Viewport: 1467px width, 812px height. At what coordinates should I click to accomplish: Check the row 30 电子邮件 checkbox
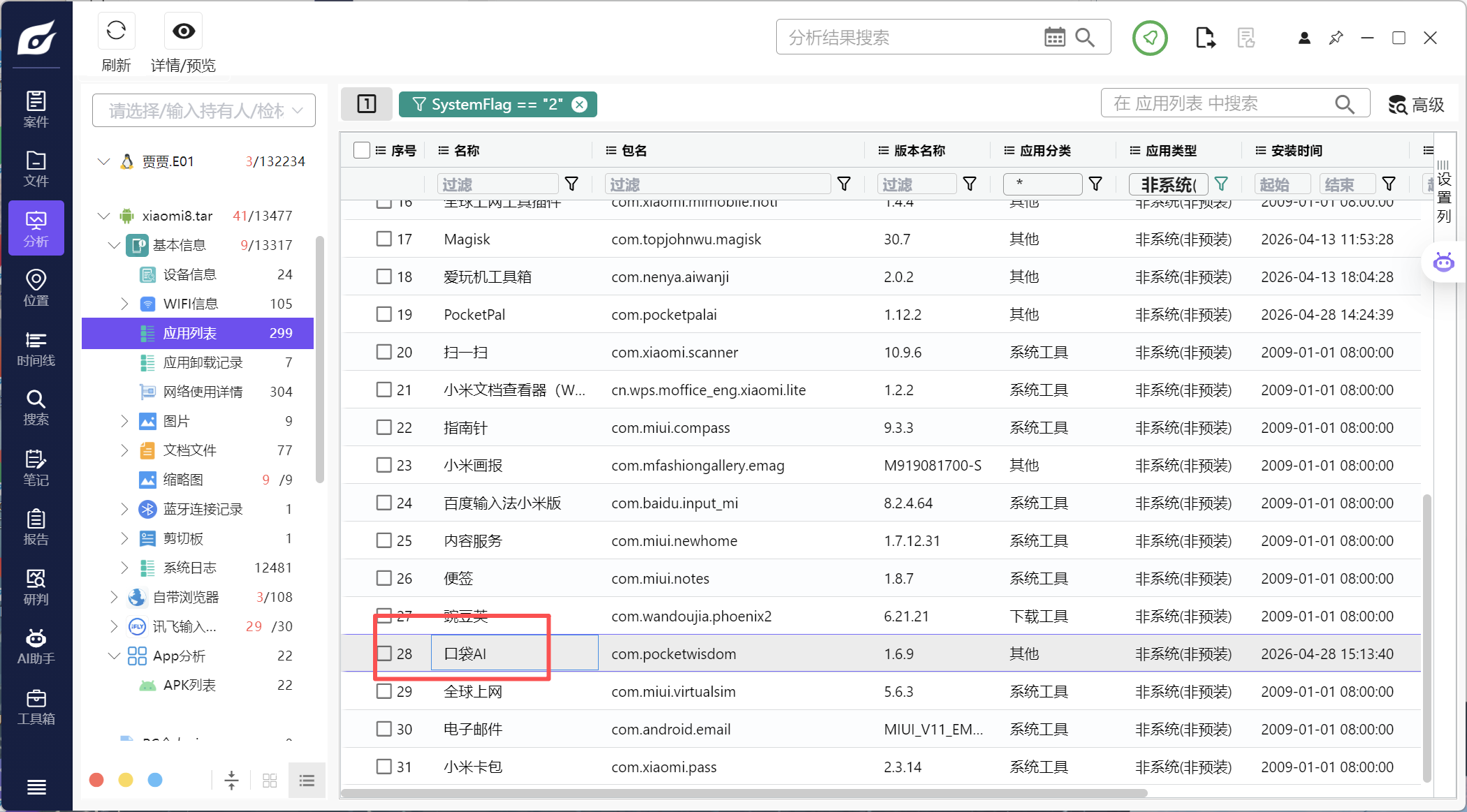tap(384, 729)
